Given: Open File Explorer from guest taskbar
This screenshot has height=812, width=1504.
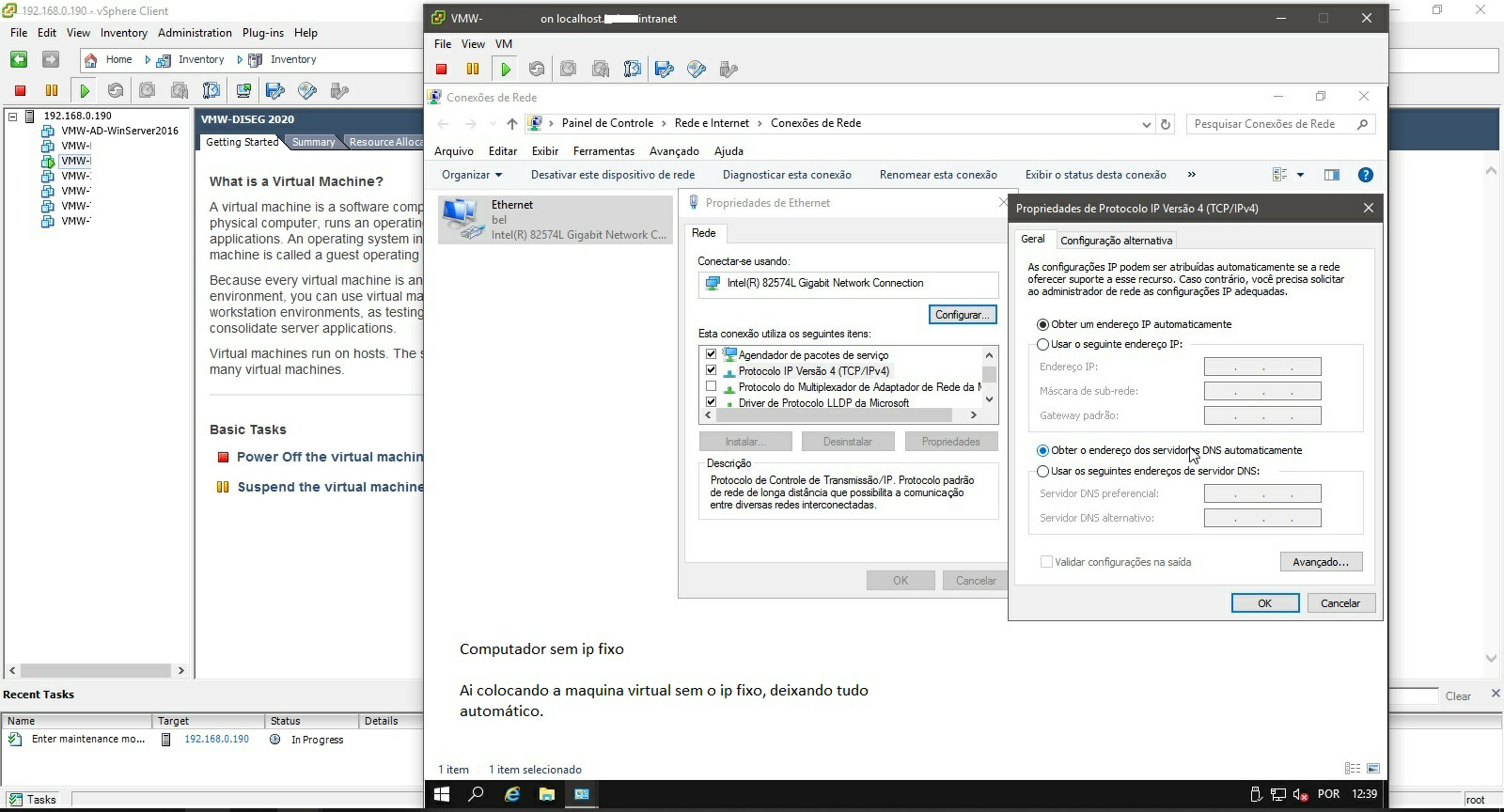Looking at the screenshot, I should [547, 794].
